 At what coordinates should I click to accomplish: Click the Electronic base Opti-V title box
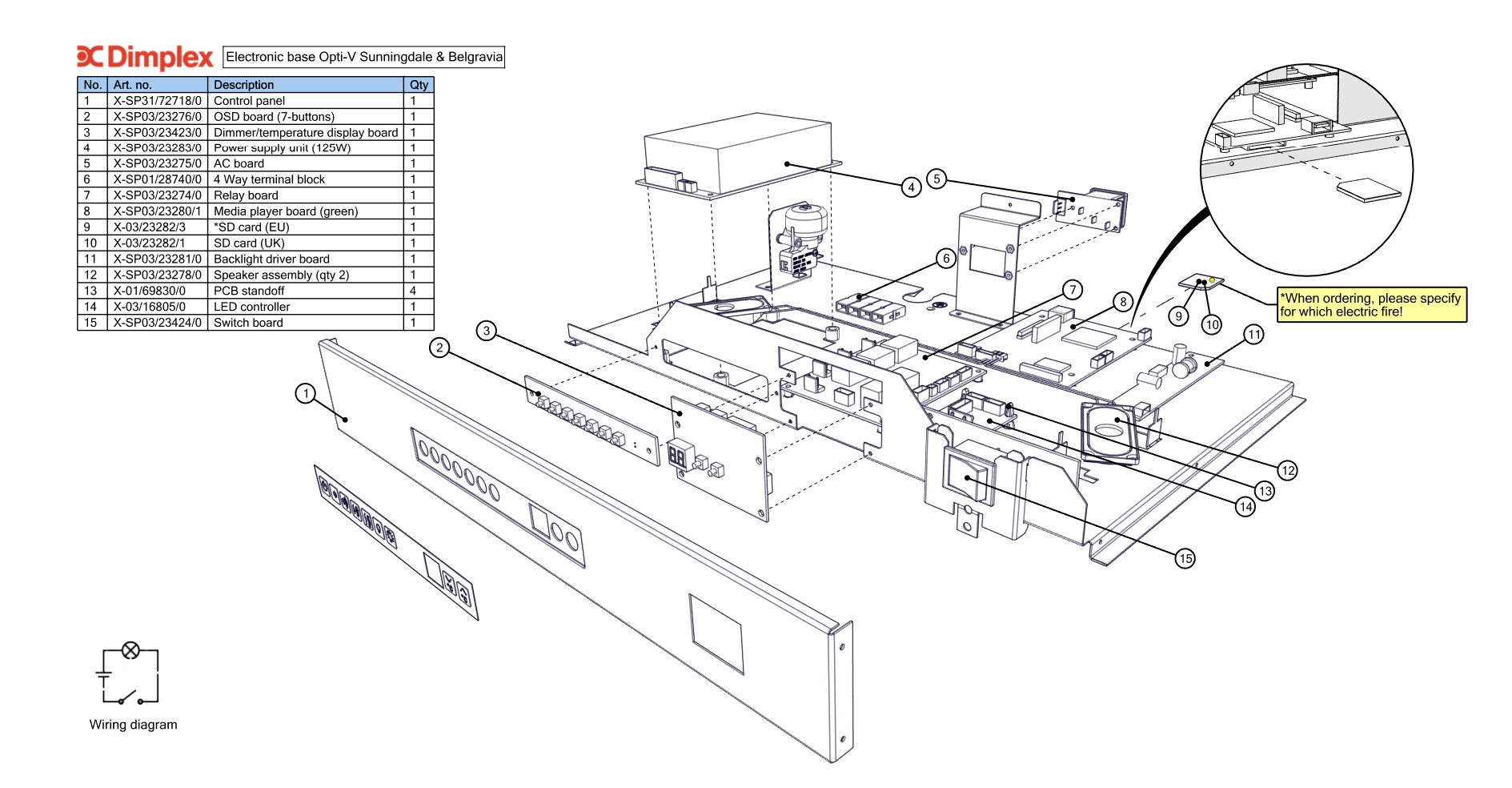[363, 57]
